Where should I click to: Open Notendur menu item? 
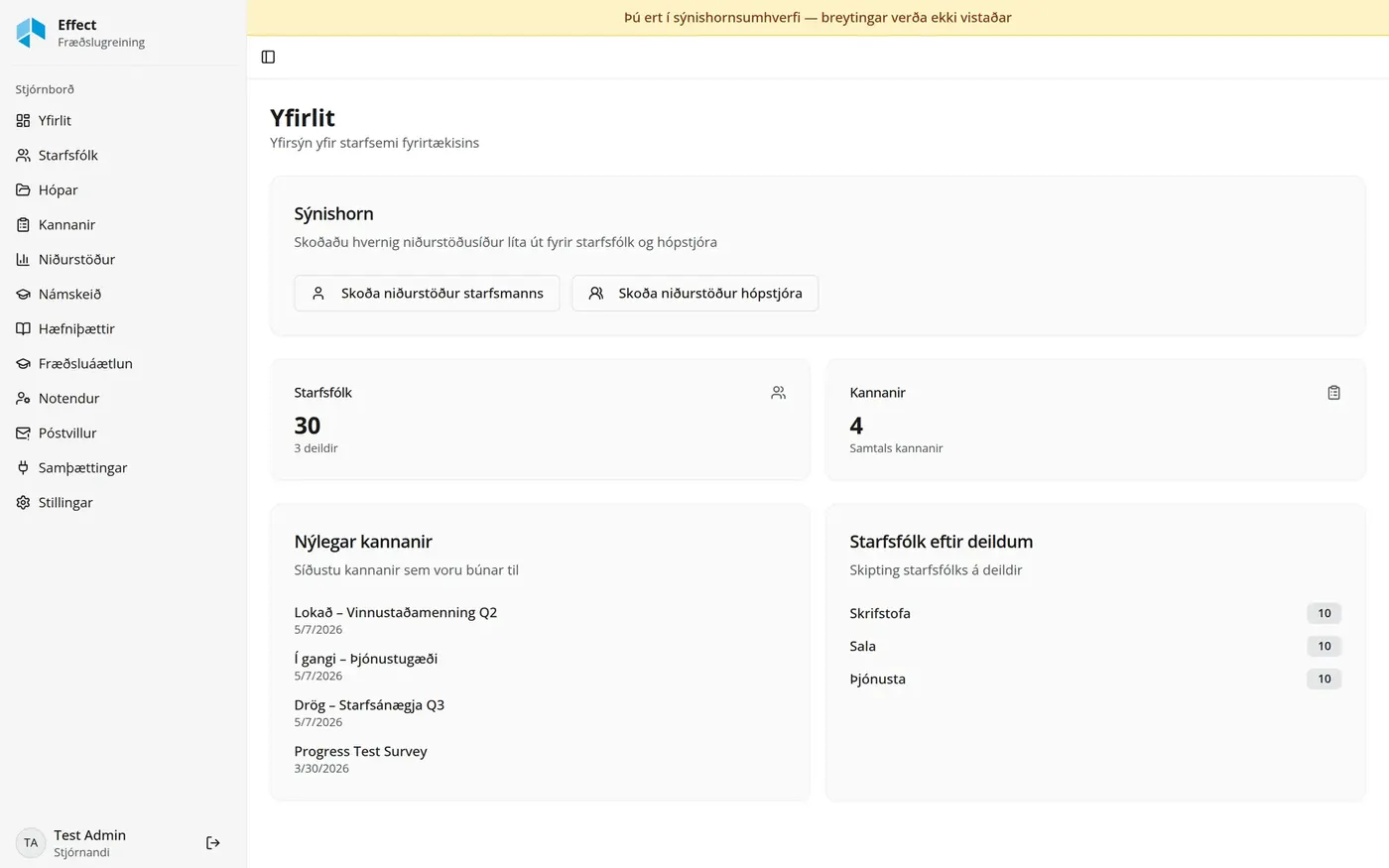pos(123,398)
